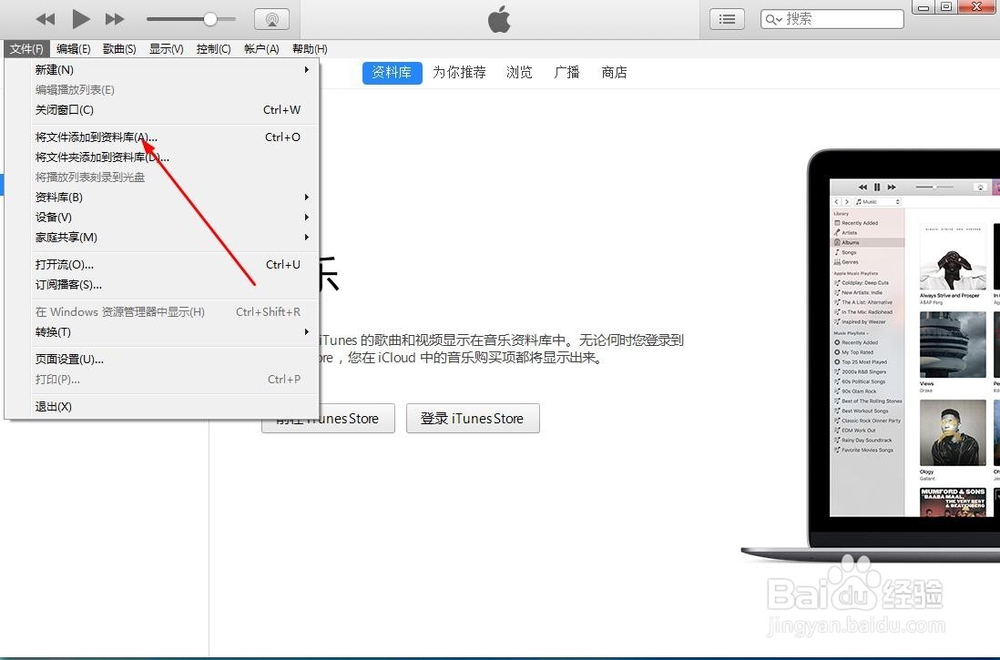Click the search field

pos(832,19)
